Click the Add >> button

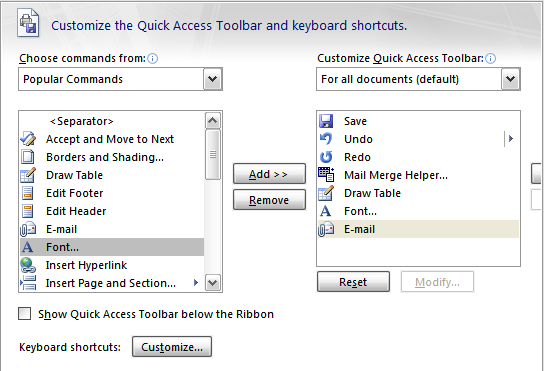[269, 174]
